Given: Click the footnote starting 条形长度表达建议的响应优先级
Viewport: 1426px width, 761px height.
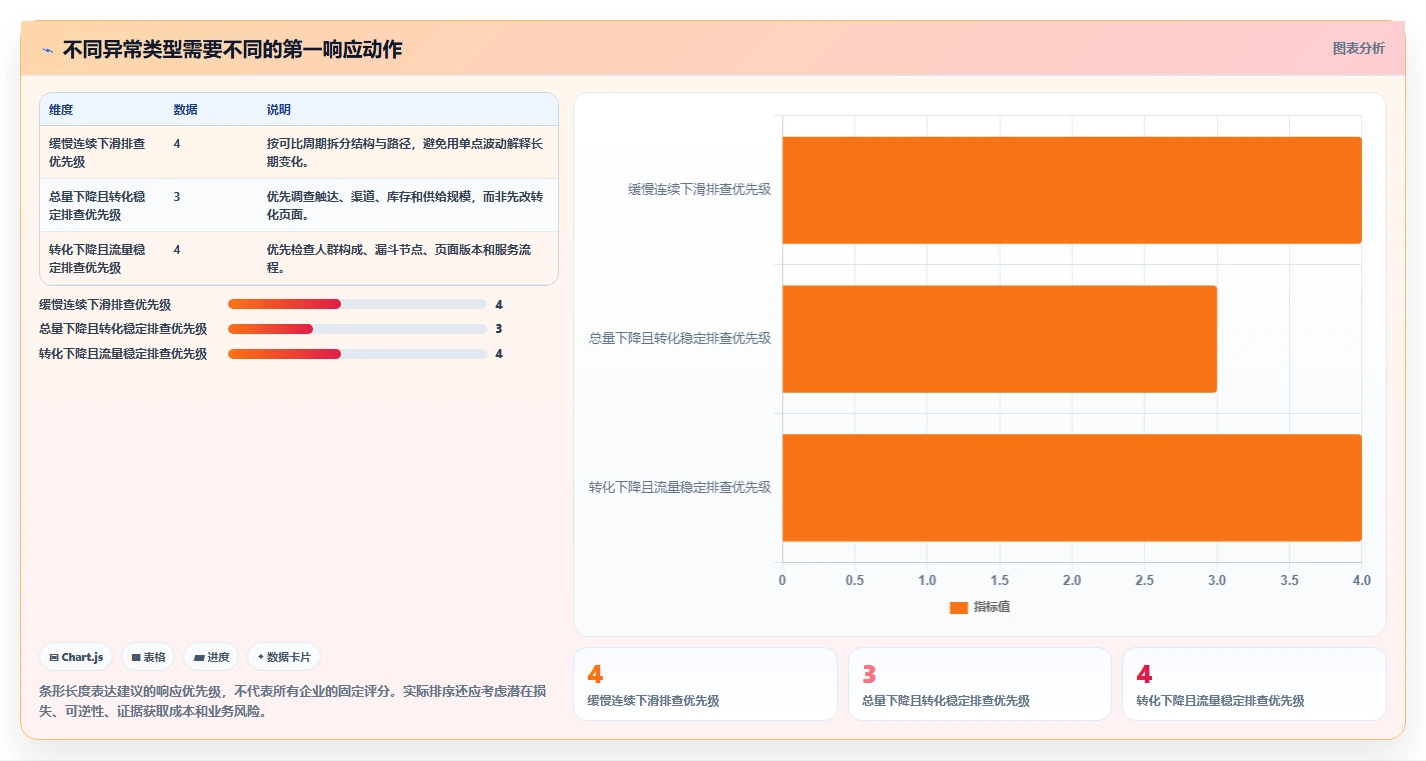Looking at the screenshot, I should [x=292, y=702].
